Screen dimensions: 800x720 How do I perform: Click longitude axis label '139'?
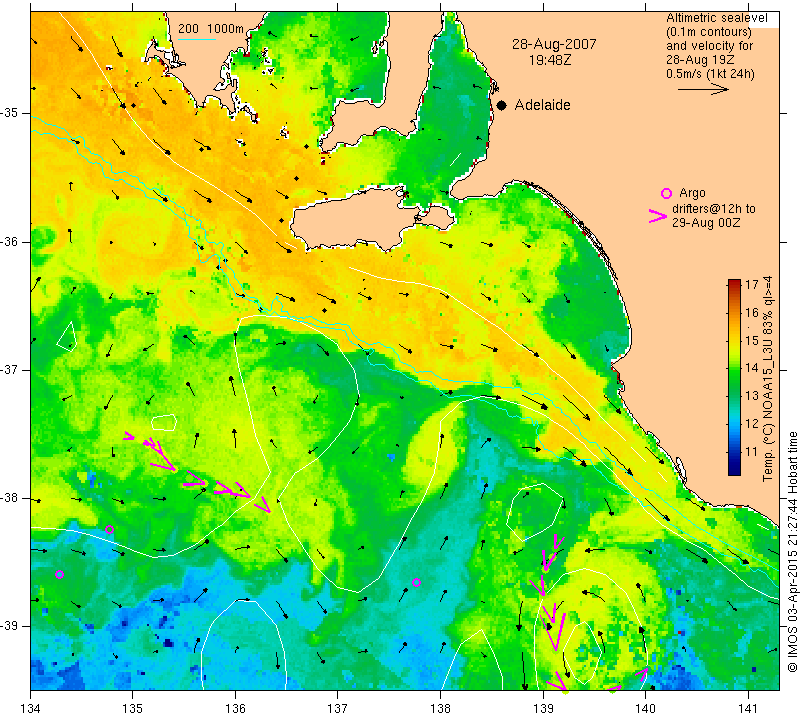click(x=543, y=709)
